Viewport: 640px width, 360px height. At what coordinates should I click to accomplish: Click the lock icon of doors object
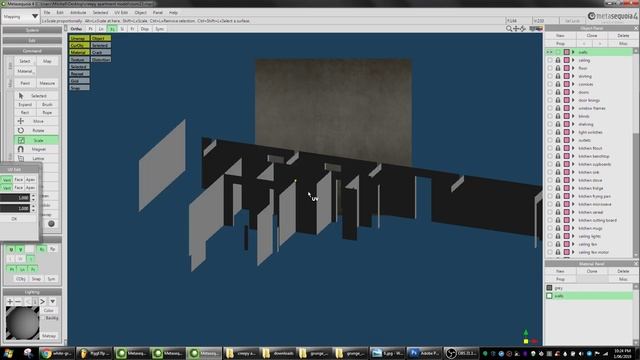[x=558, y=92]
